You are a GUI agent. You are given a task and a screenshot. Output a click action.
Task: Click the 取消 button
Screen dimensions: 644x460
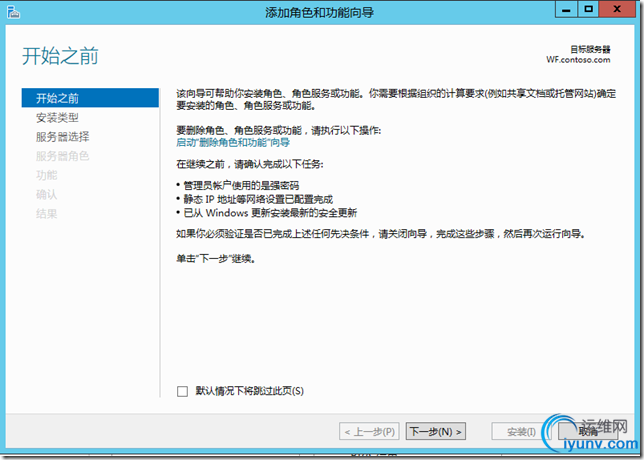tap(588, 432)
